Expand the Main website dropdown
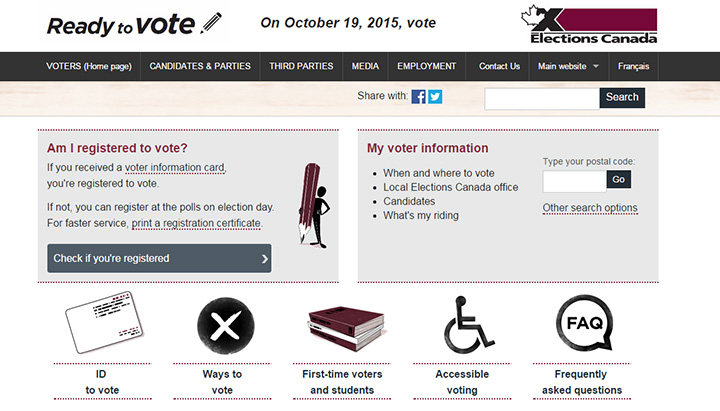This screenshot has height=411, width=720. coord(568,67)
